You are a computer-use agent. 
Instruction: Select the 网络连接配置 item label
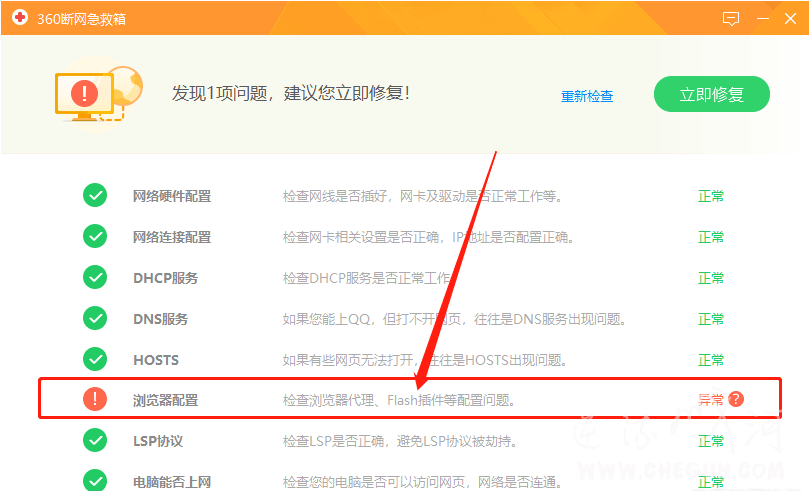click(x=172, y=237)
